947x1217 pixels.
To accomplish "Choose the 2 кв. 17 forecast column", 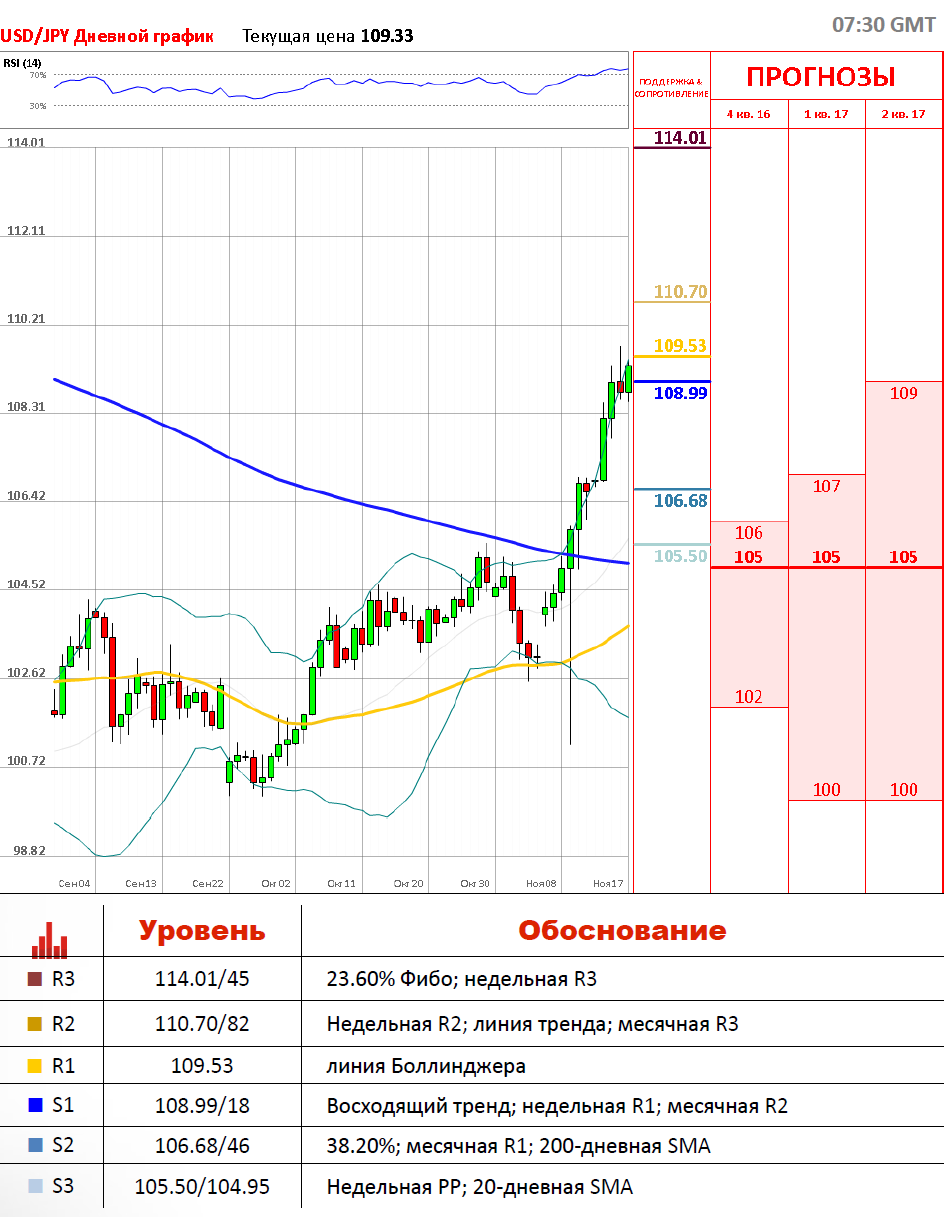I will point(903,114).
